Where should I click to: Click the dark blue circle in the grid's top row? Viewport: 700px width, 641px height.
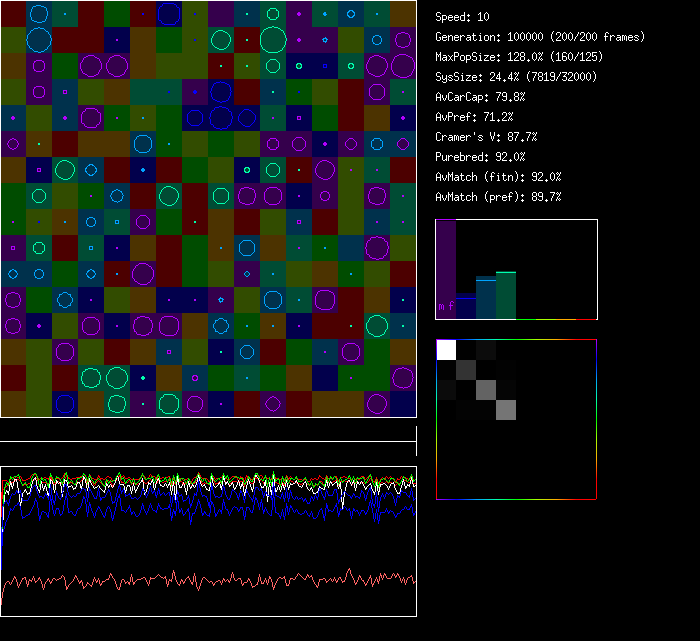[x=169, y=13]
